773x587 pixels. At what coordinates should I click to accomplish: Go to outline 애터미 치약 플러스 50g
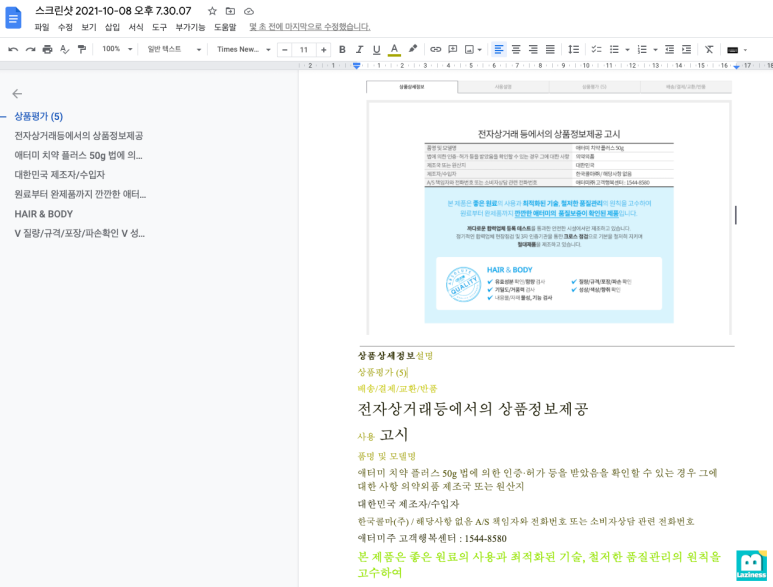click(x=78, y=156)
